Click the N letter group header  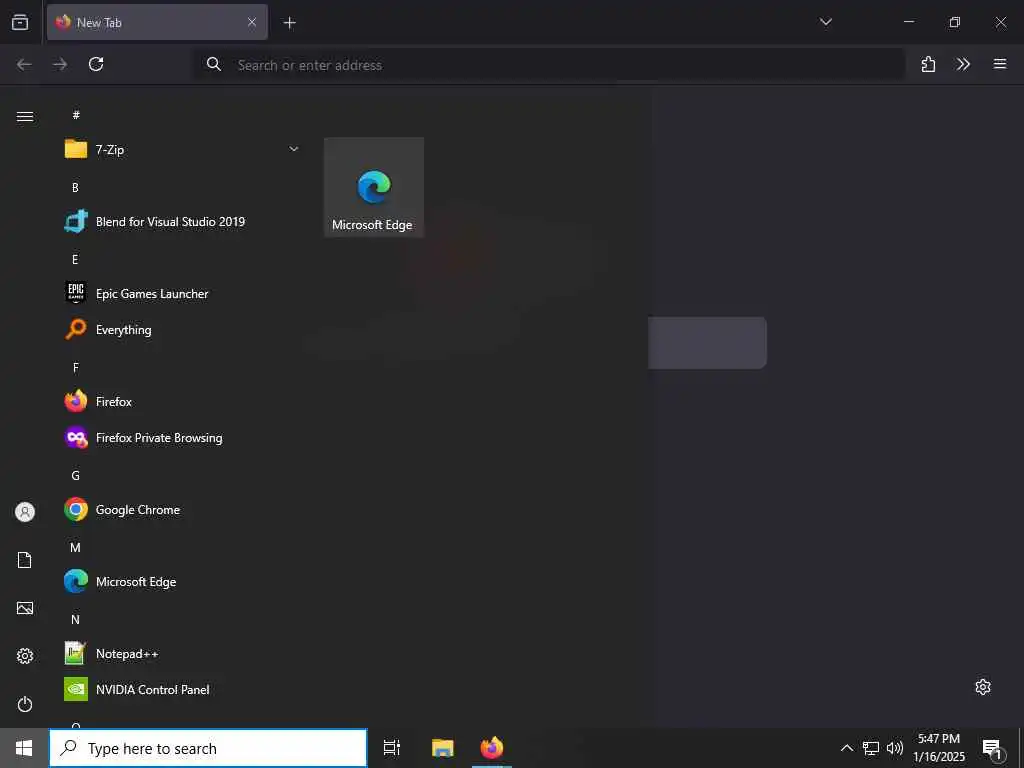(75, 619)
